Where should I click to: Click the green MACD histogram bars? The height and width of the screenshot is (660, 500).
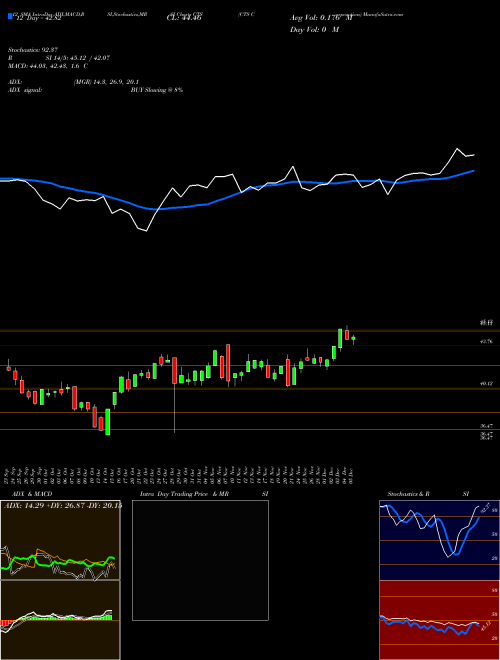click(67, 618)
